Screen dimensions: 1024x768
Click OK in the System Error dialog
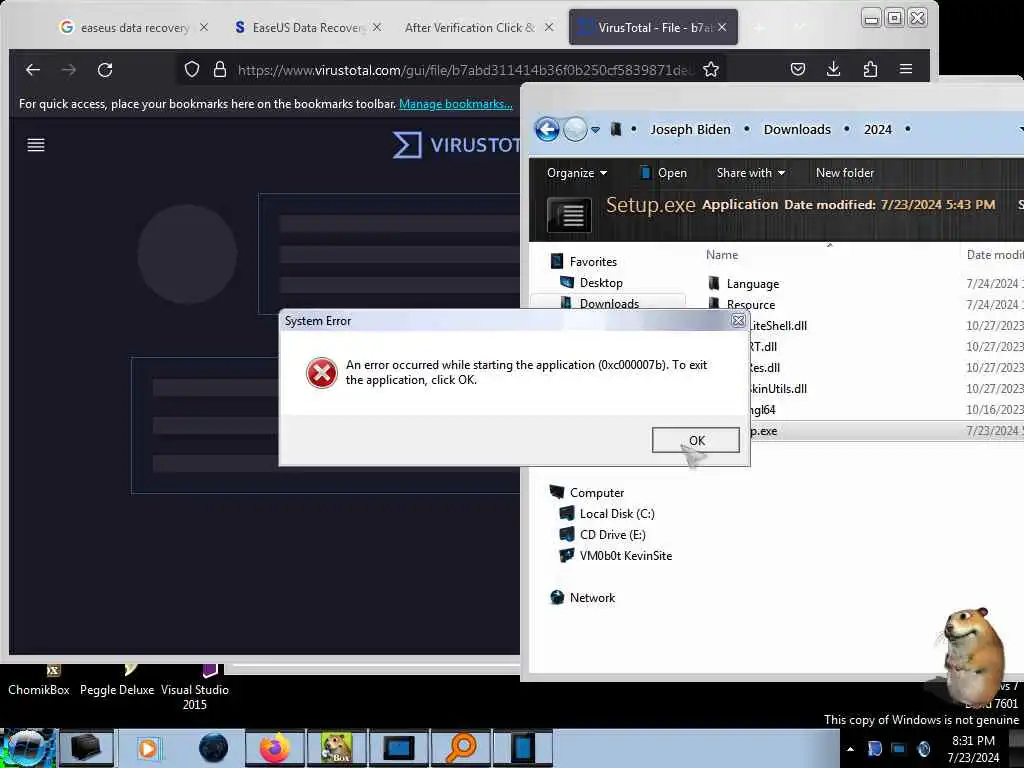[x=696, y=440]
